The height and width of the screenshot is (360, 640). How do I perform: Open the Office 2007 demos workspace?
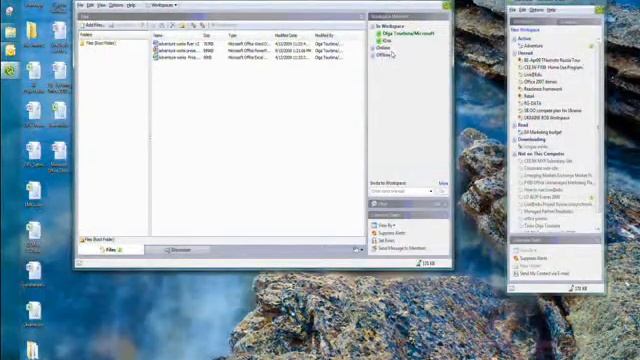click(538, 82)
